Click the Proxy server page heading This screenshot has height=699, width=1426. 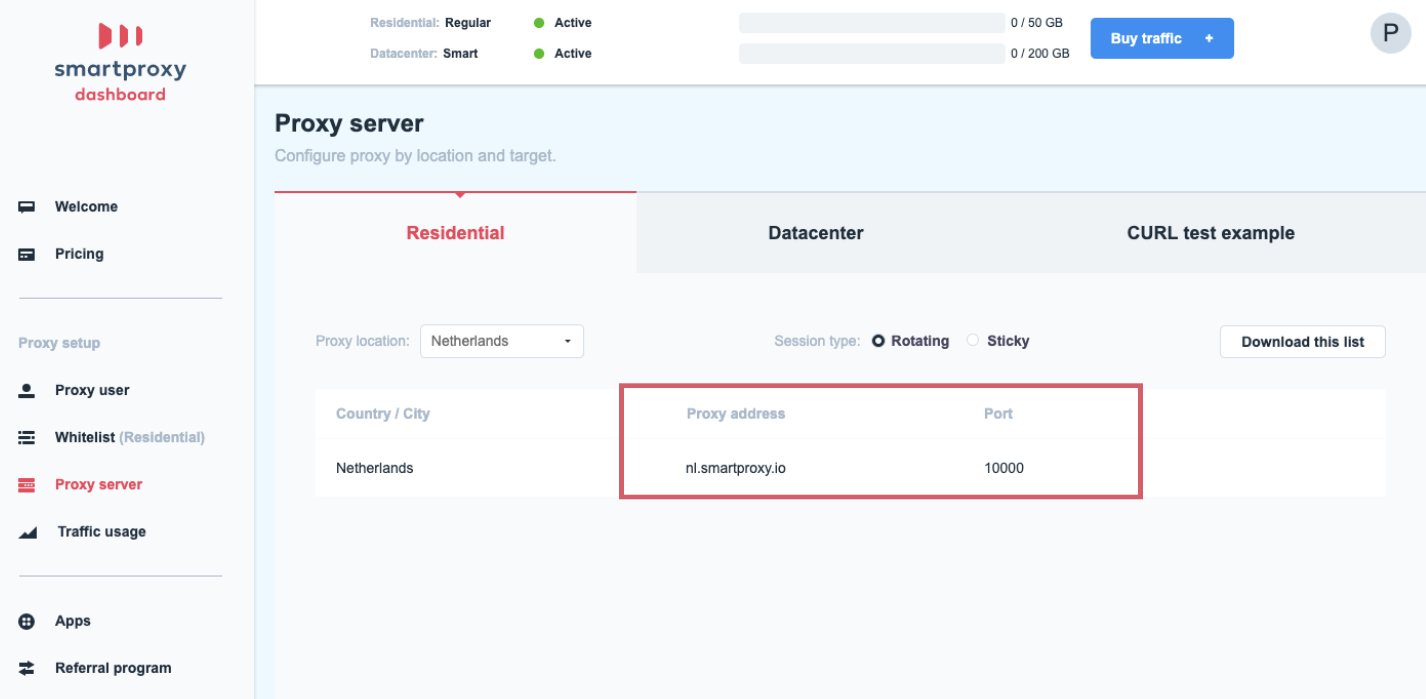349,124
